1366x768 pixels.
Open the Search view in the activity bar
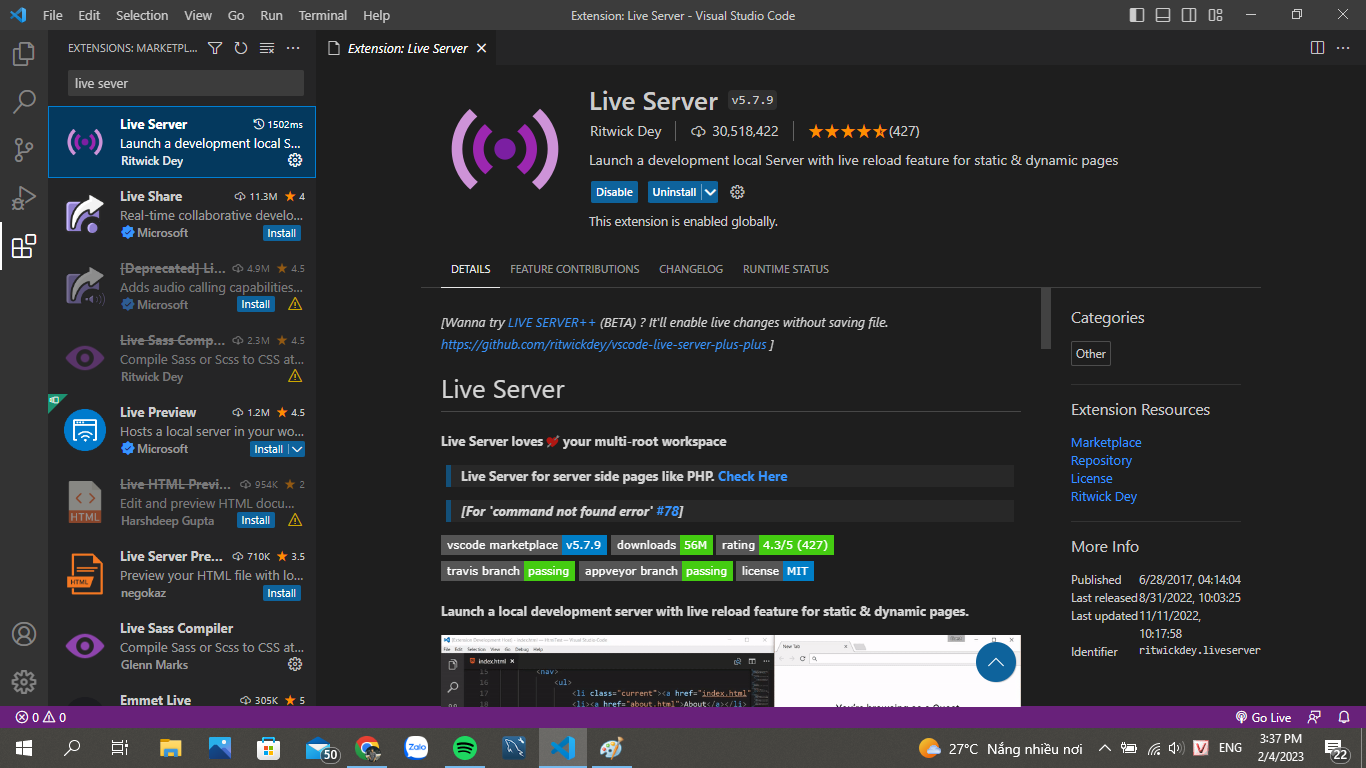tap(24, 102)
